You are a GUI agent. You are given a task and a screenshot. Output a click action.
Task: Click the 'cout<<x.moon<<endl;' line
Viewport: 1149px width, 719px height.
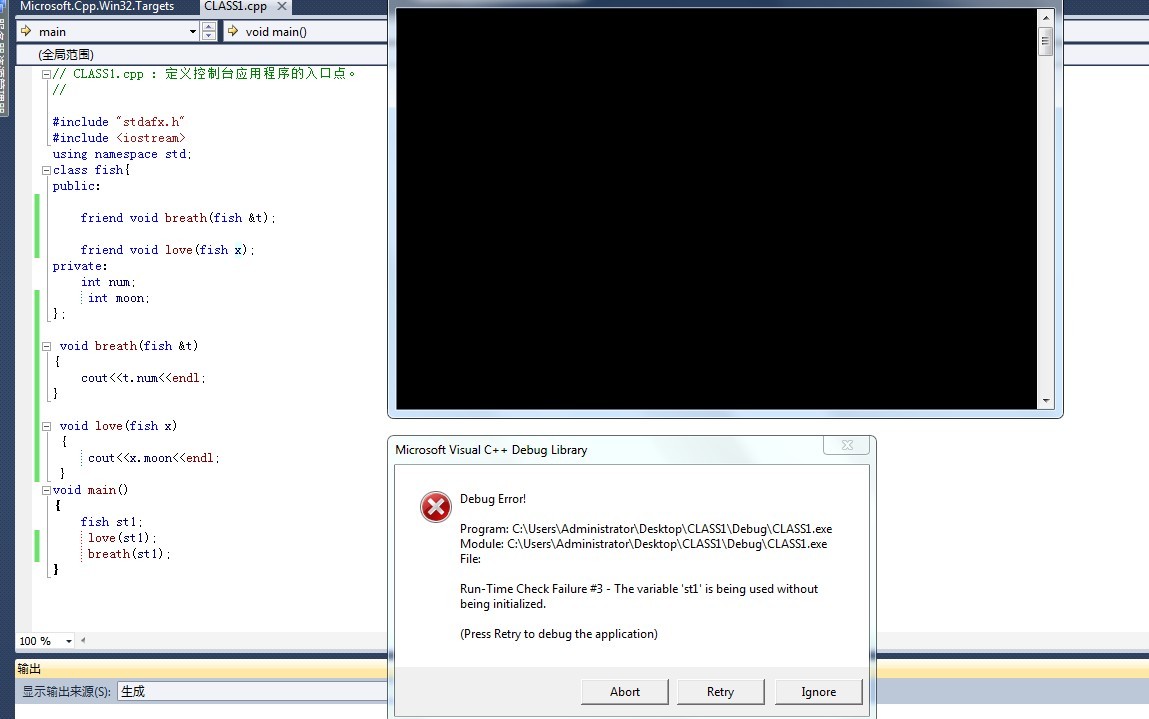click(x=153, y=458)
